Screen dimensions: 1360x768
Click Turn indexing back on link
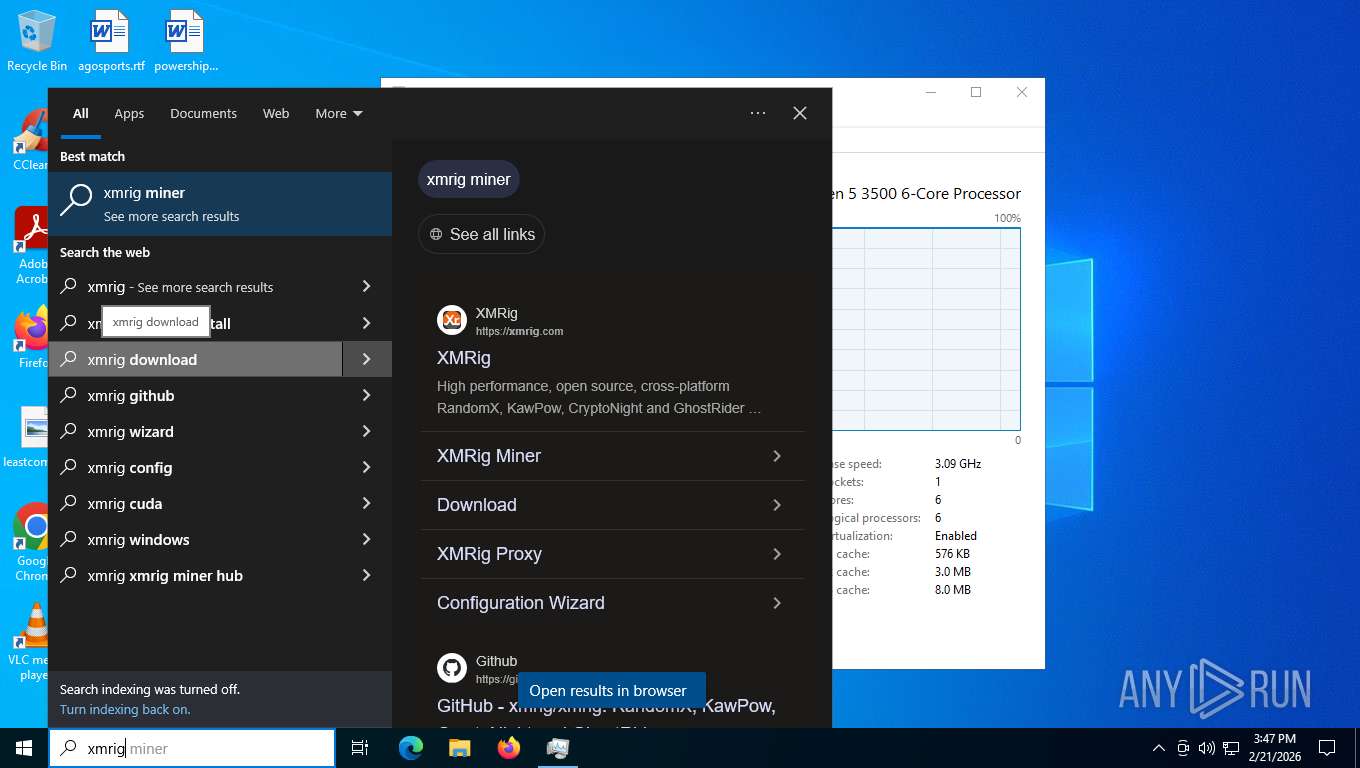(x=125, y=709)
